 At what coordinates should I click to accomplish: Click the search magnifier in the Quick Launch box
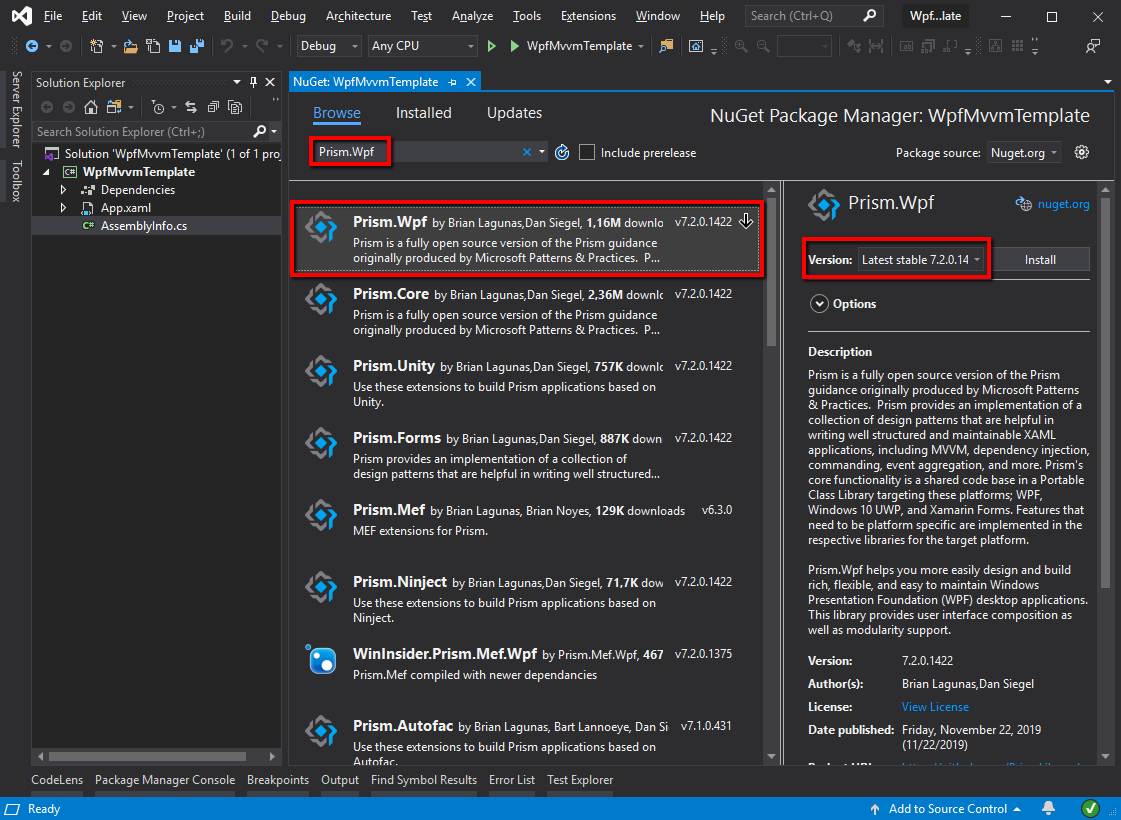[x=869, y=16]
